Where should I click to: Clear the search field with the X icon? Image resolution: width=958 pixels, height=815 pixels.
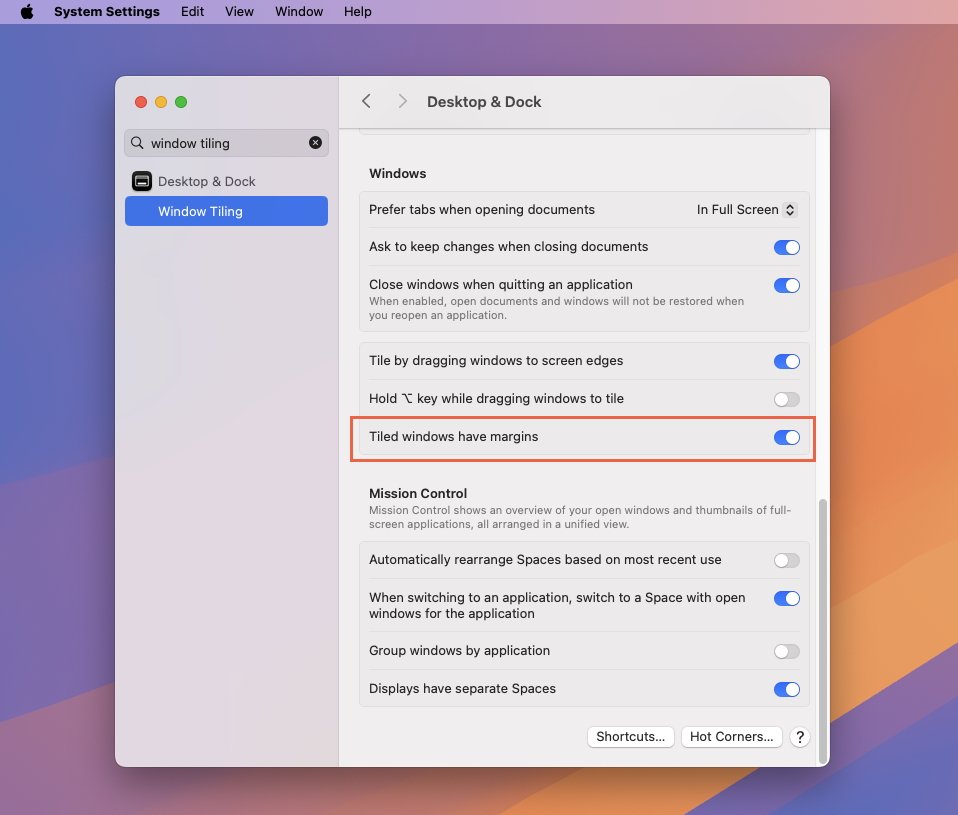tap(315, 143)
